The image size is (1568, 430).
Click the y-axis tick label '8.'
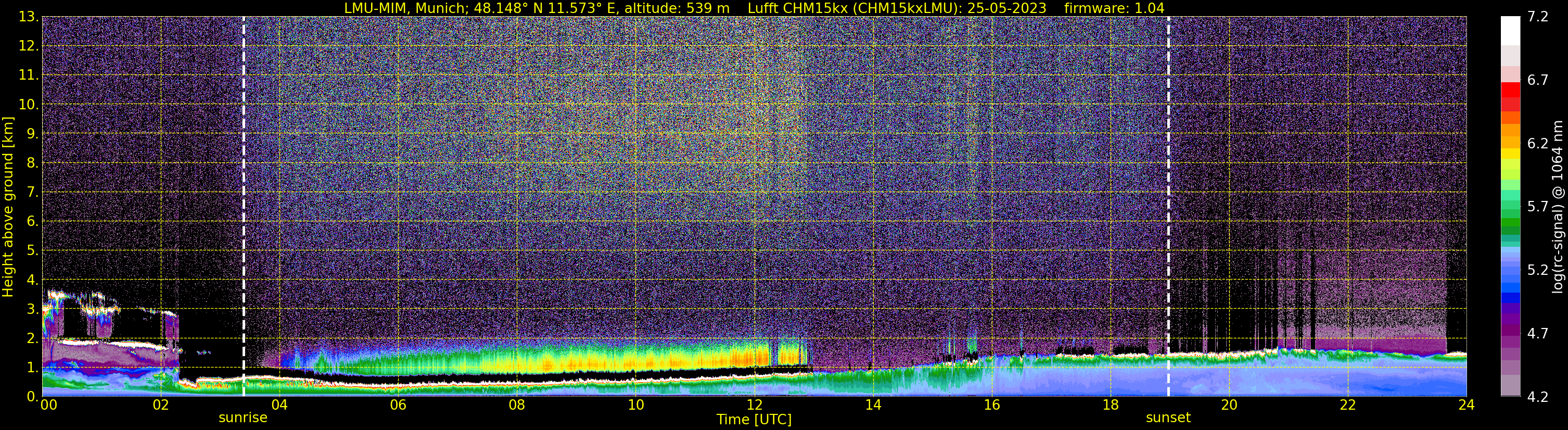coord(33,162)
